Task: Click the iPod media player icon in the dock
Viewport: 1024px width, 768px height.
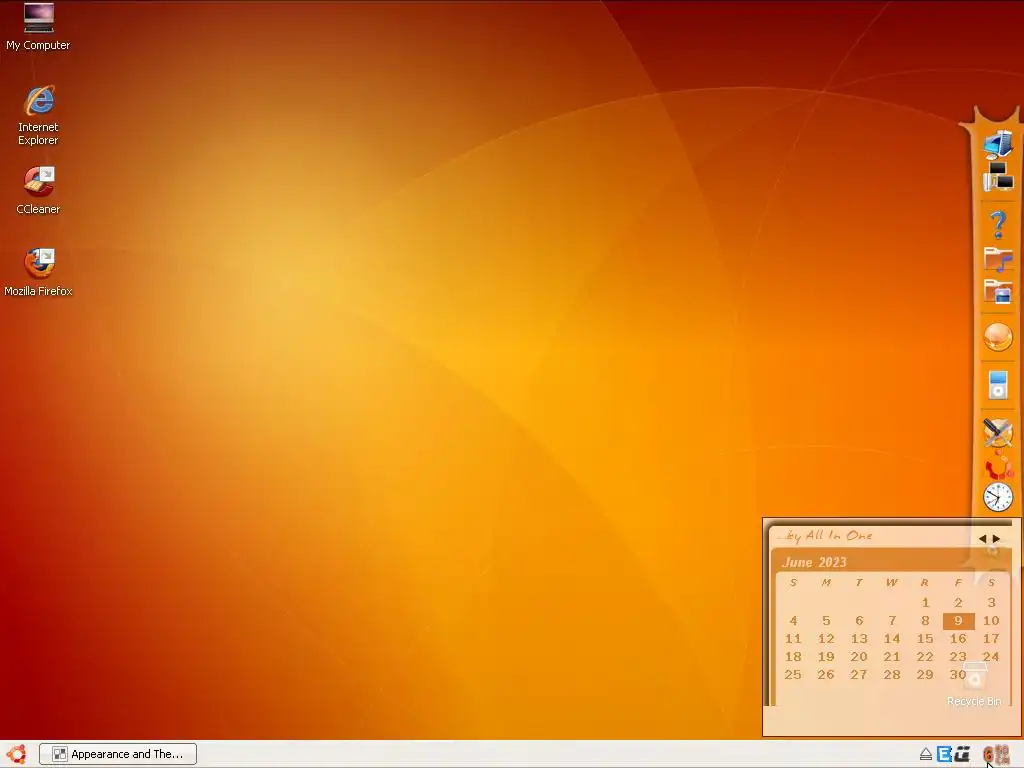Action: tap(998, 385)
